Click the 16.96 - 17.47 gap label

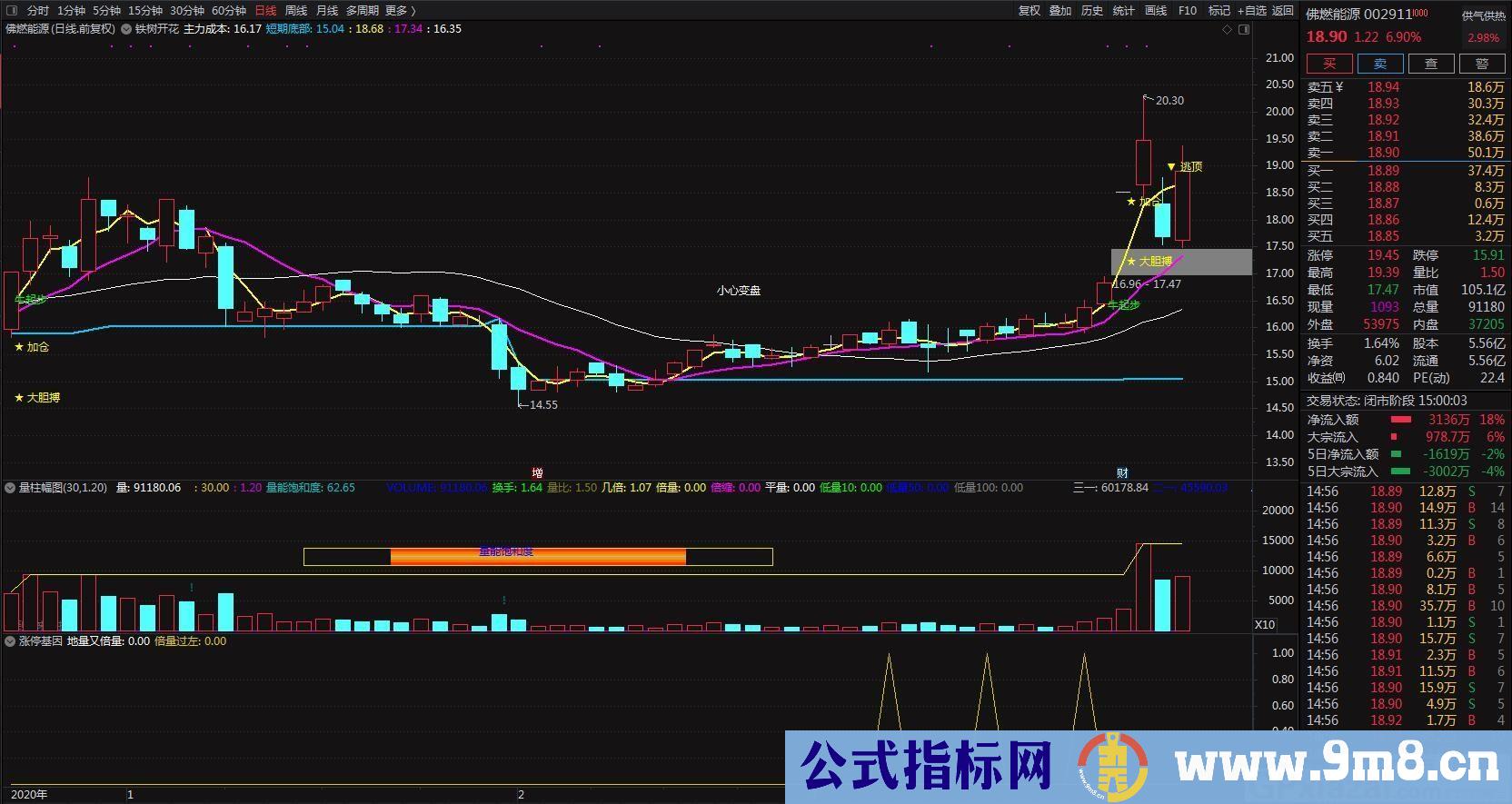click(x=1148, y=284)
